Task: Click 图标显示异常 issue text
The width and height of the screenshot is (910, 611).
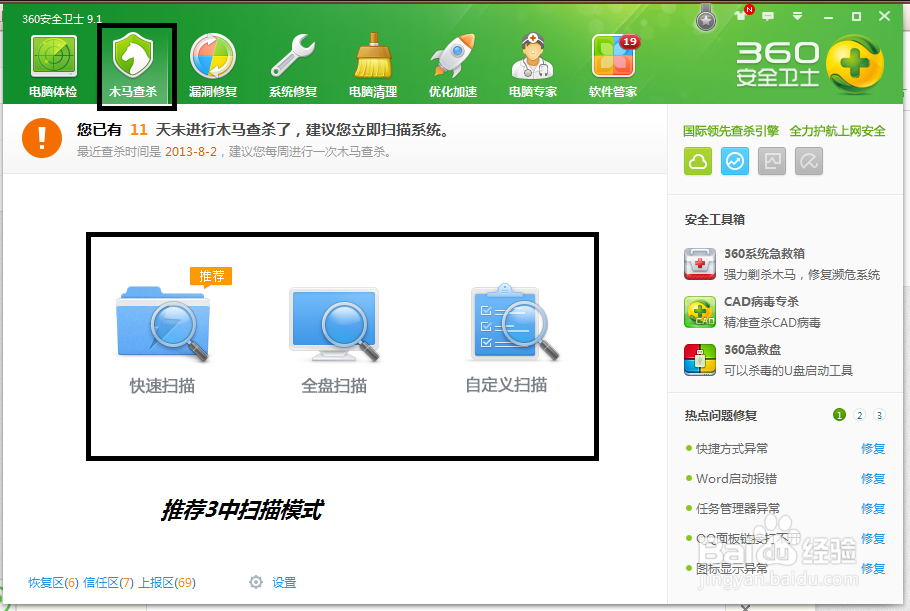Action: [x=732, y=569]
